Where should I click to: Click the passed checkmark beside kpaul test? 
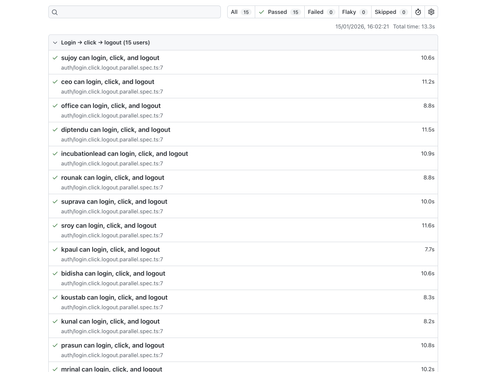click(55, 250)
